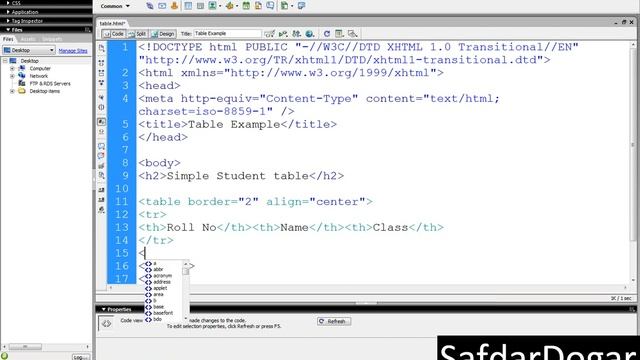Click the Collapse Full Tag icon
Screen dimensions: 640x360
point(102,63)
